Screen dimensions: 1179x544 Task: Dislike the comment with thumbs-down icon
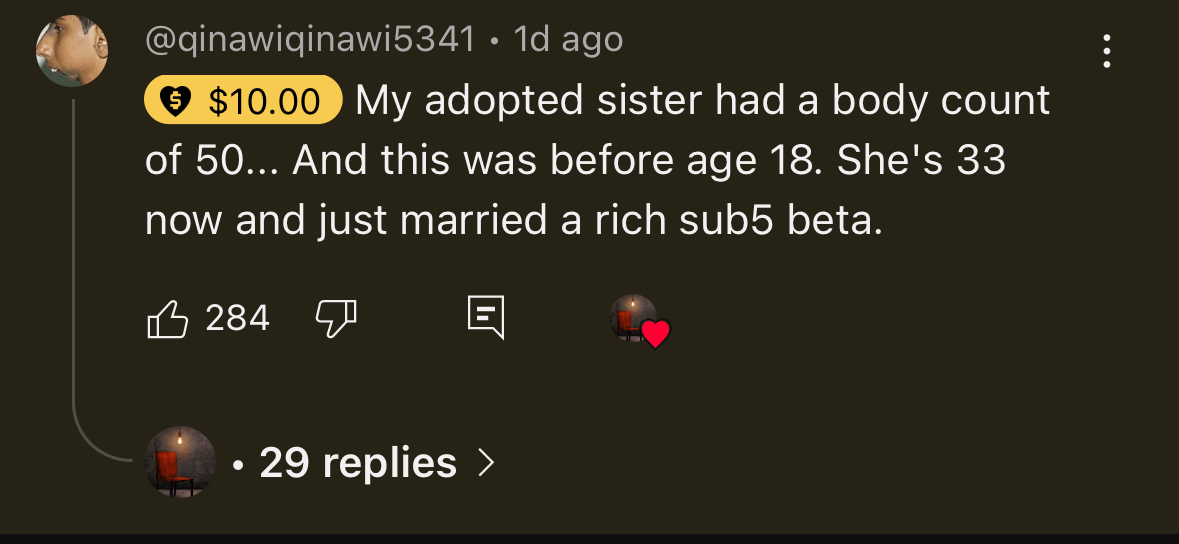[335, 319]
